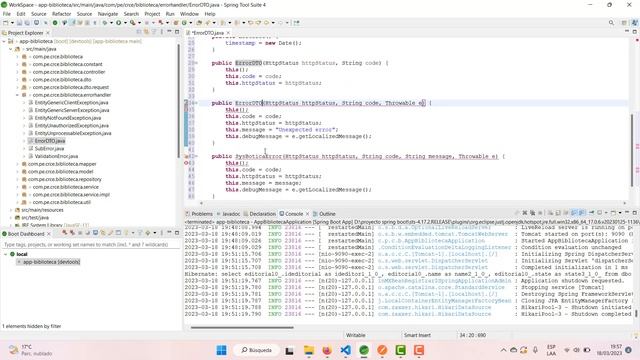Close the Boot Dashboard view tab
Image resolution: width=640 pixels, height=360 pixels.
49,234
